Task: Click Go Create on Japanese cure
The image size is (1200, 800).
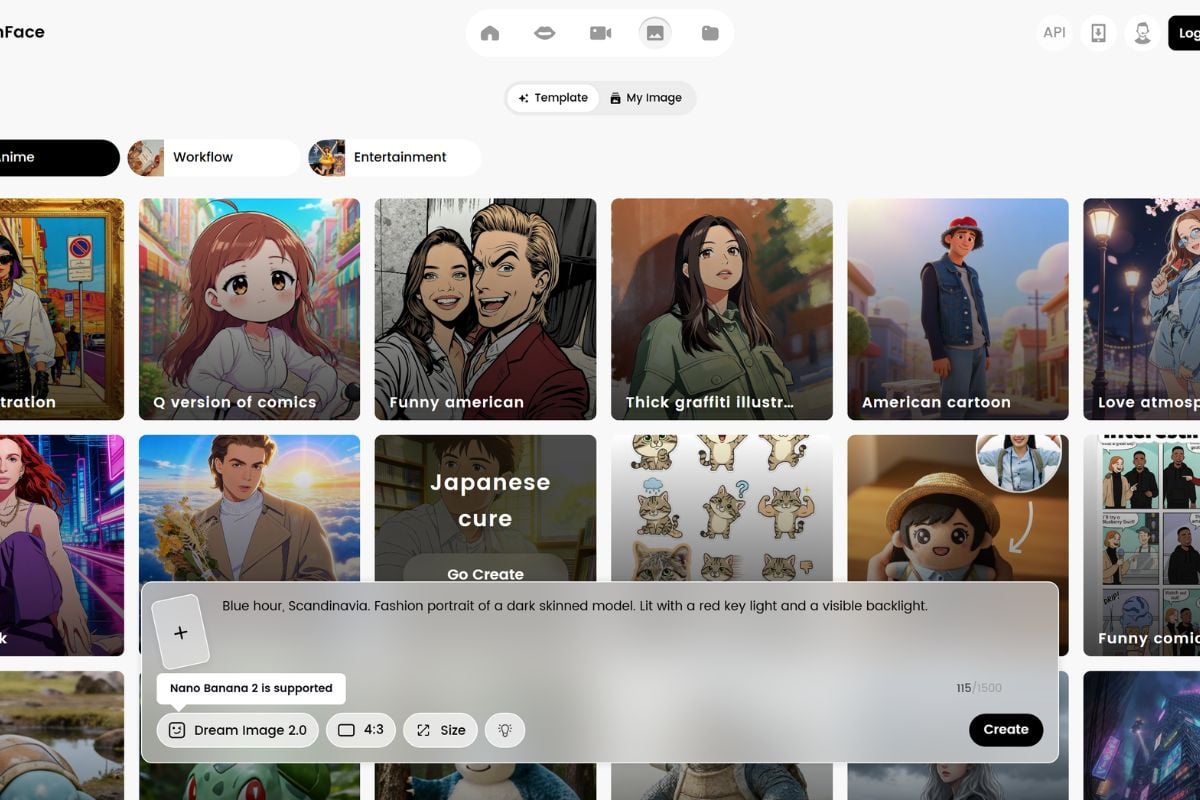Action: click(485, 573)
